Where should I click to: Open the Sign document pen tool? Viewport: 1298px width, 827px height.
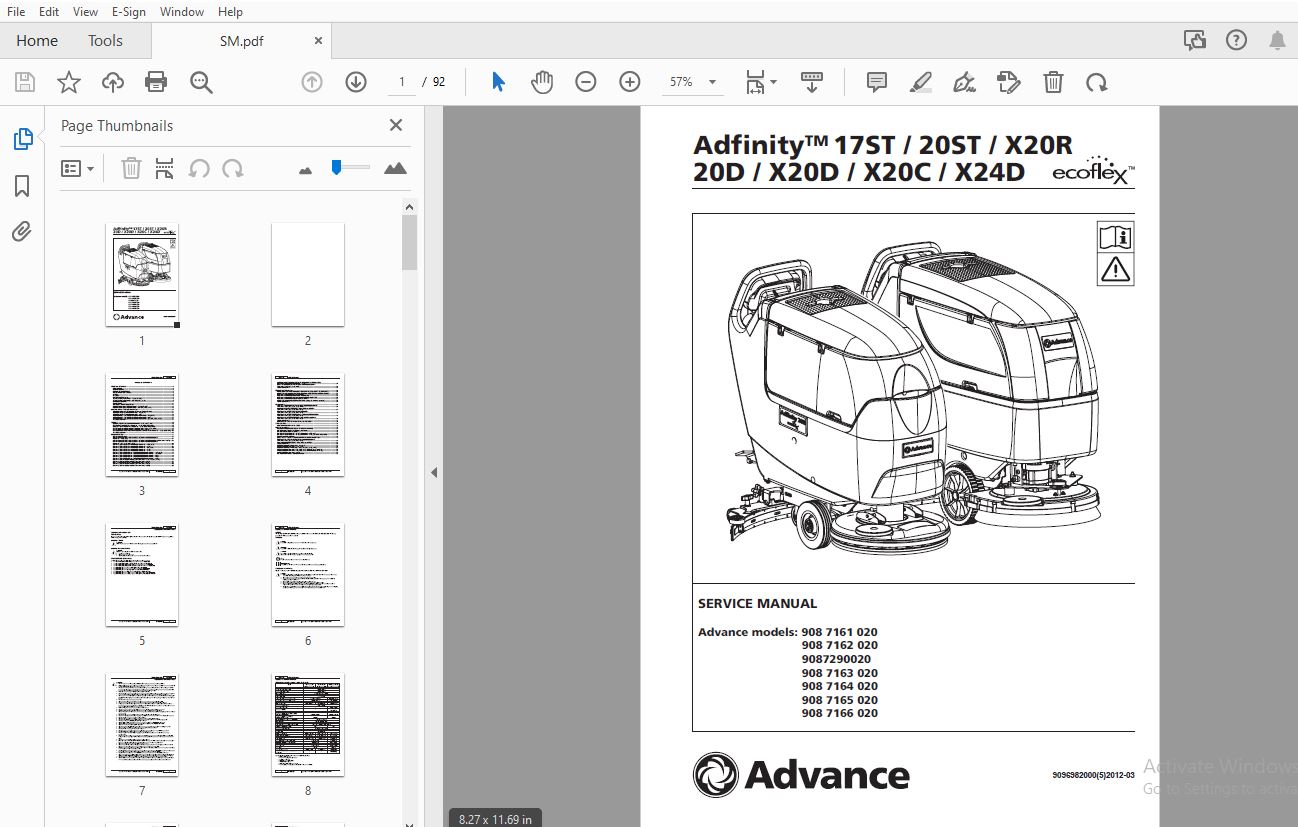point(965,82)
